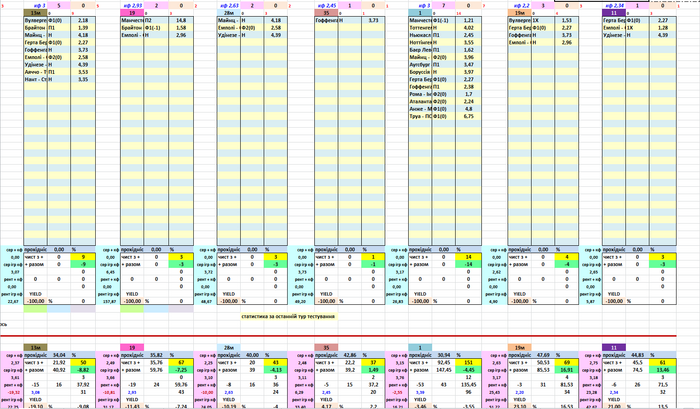Click the odds cell "3,53" in the Аяччо row
Screen dimensions: 700x409
tap(83, 72)
